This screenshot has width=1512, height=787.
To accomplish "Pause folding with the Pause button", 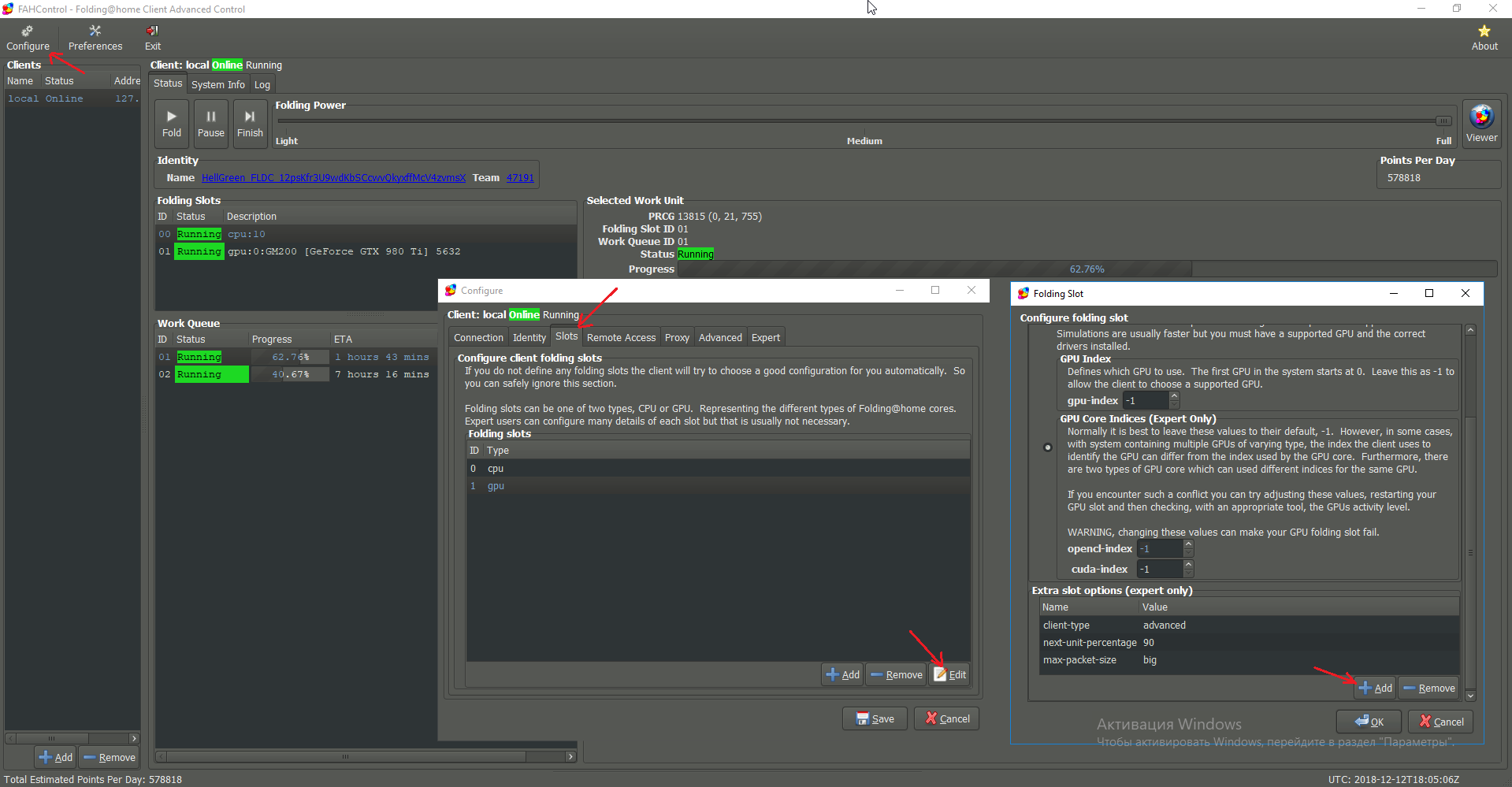I will pos(211,124).
